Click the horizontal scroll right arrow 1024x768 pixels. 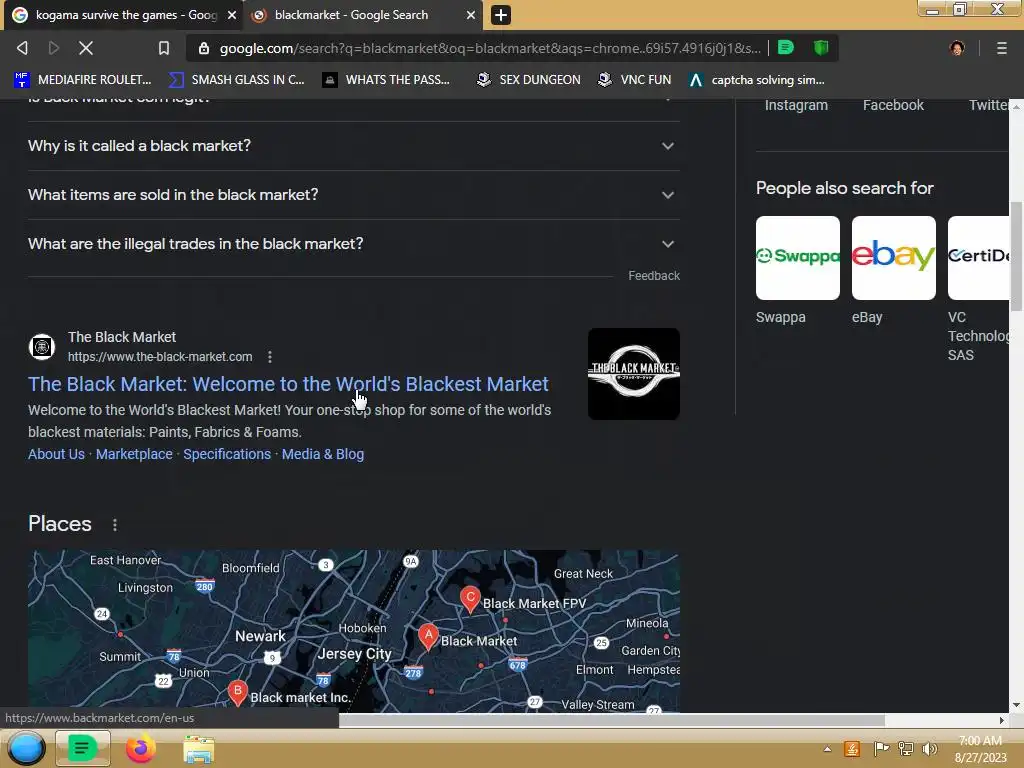[x=1002, y=720]
